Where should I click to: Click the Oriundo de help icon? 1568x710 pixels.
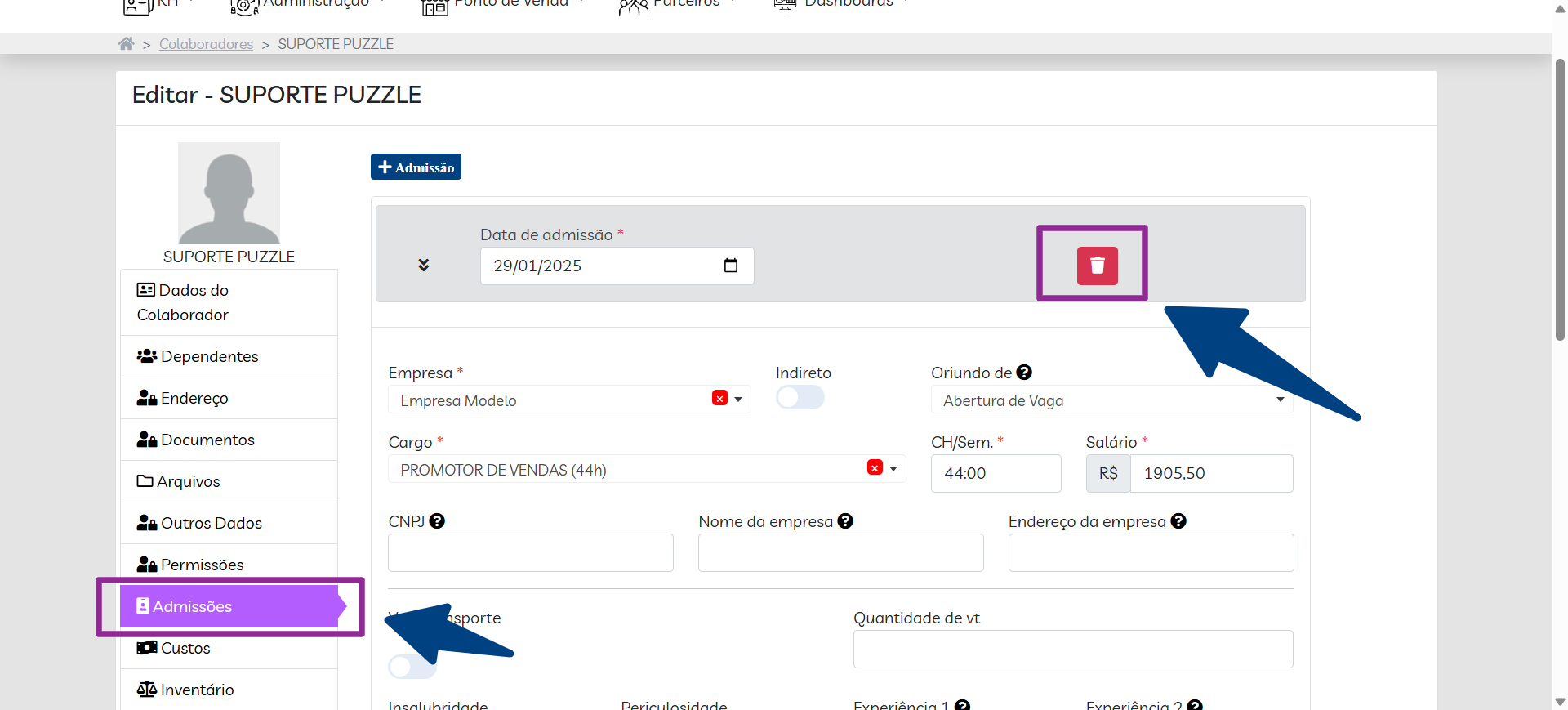pos(1024,373)
